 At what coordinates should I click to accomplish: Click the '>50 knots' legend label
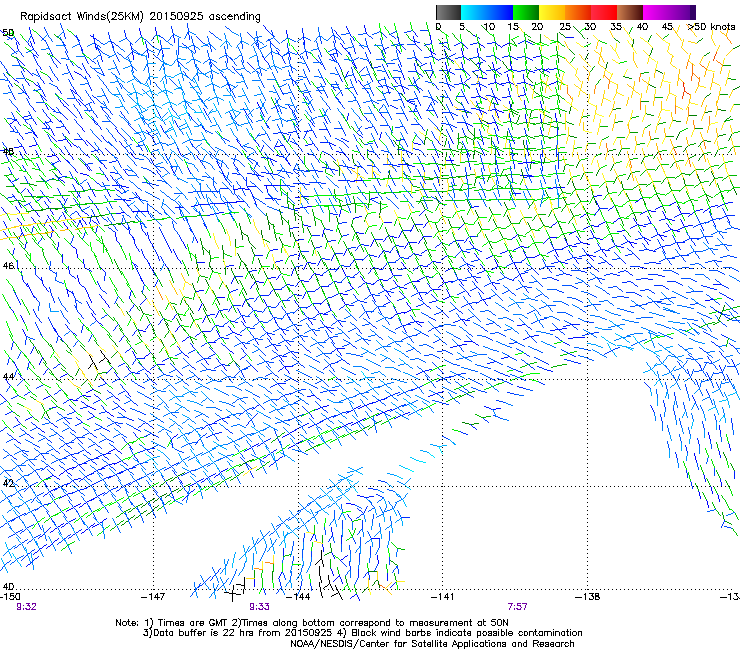[x=711, y=27]
